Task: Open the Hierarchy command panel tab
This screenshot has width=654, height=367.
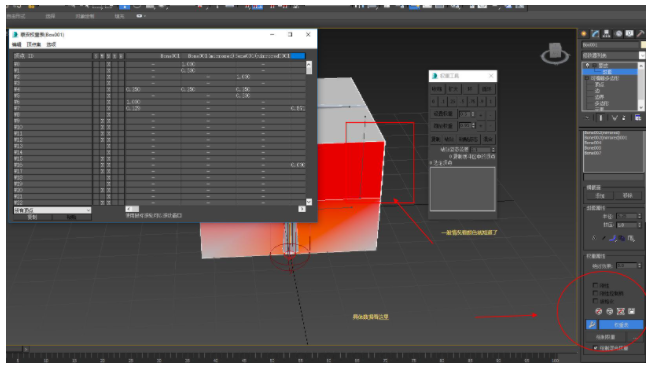Action: [606, 34]
